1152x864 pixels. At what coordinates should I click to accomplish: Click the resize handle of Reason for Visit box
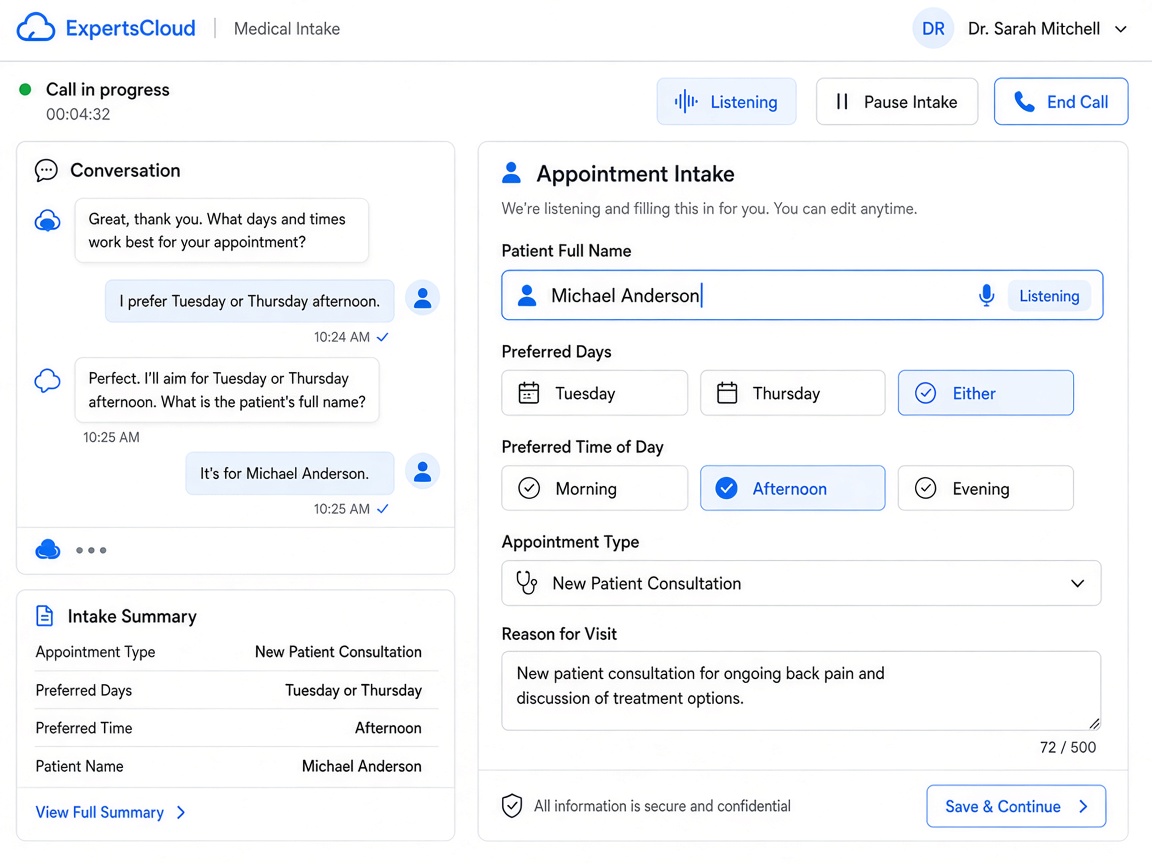pyautogui.click(x=1094, y=724)
